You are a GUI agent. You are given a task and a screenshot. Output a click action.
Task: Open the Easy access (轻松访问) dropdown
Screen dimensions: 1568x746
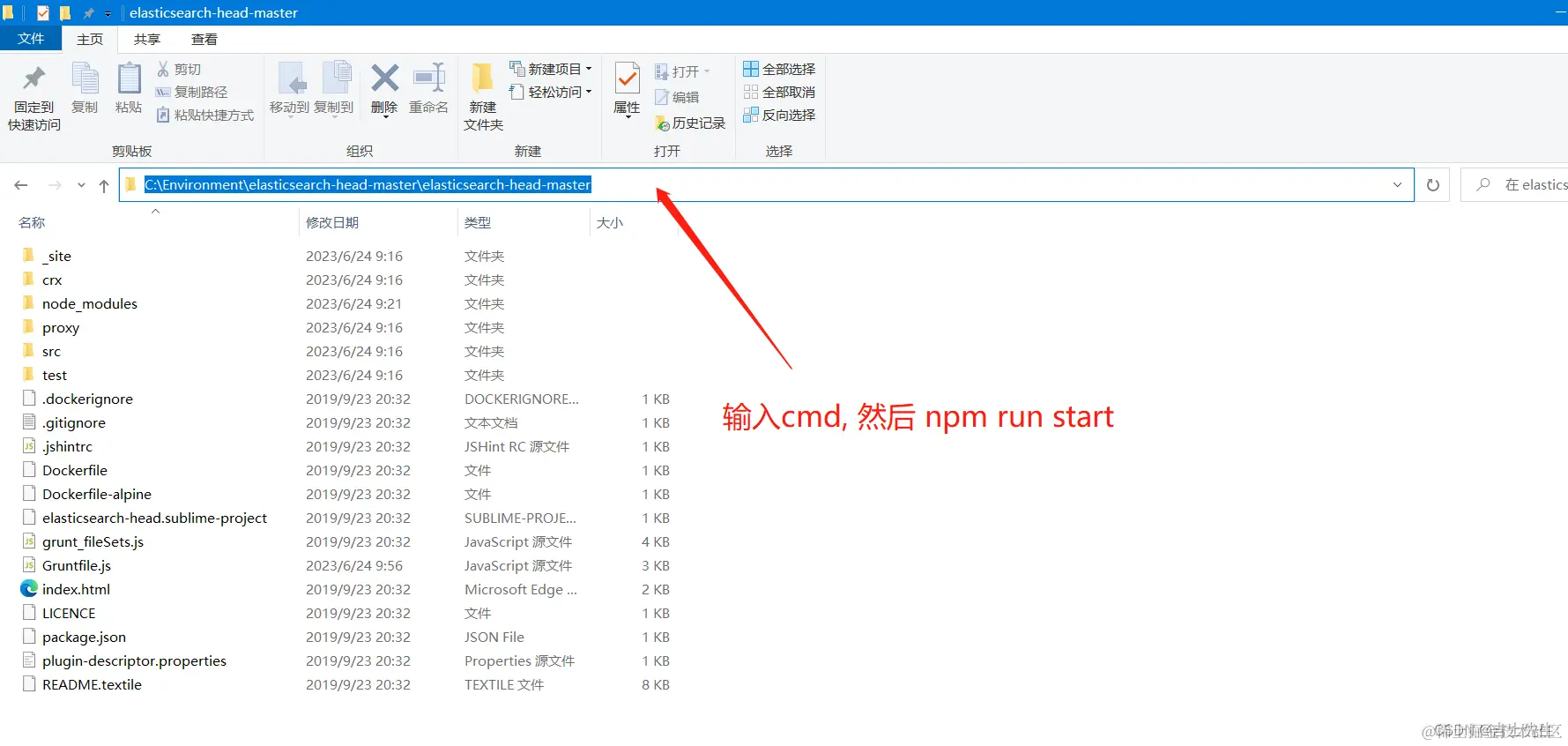(x=551, y=92)
